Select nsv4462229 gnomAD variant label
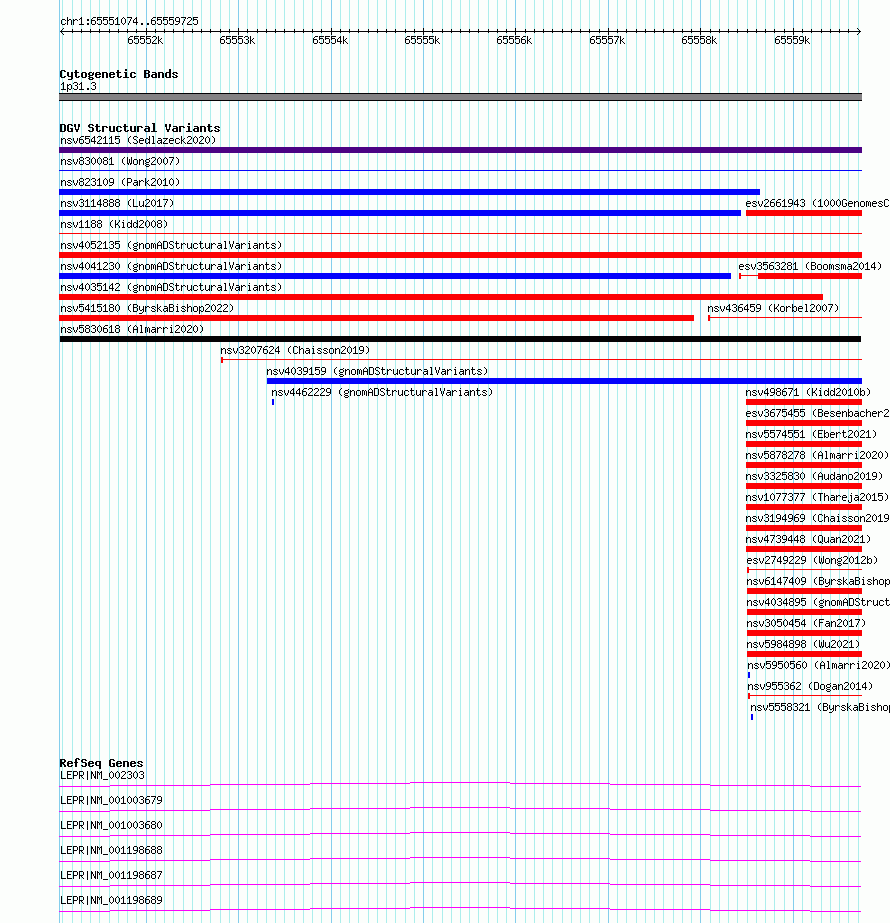Viewport: 890px width, 923px height. (382, 392)
